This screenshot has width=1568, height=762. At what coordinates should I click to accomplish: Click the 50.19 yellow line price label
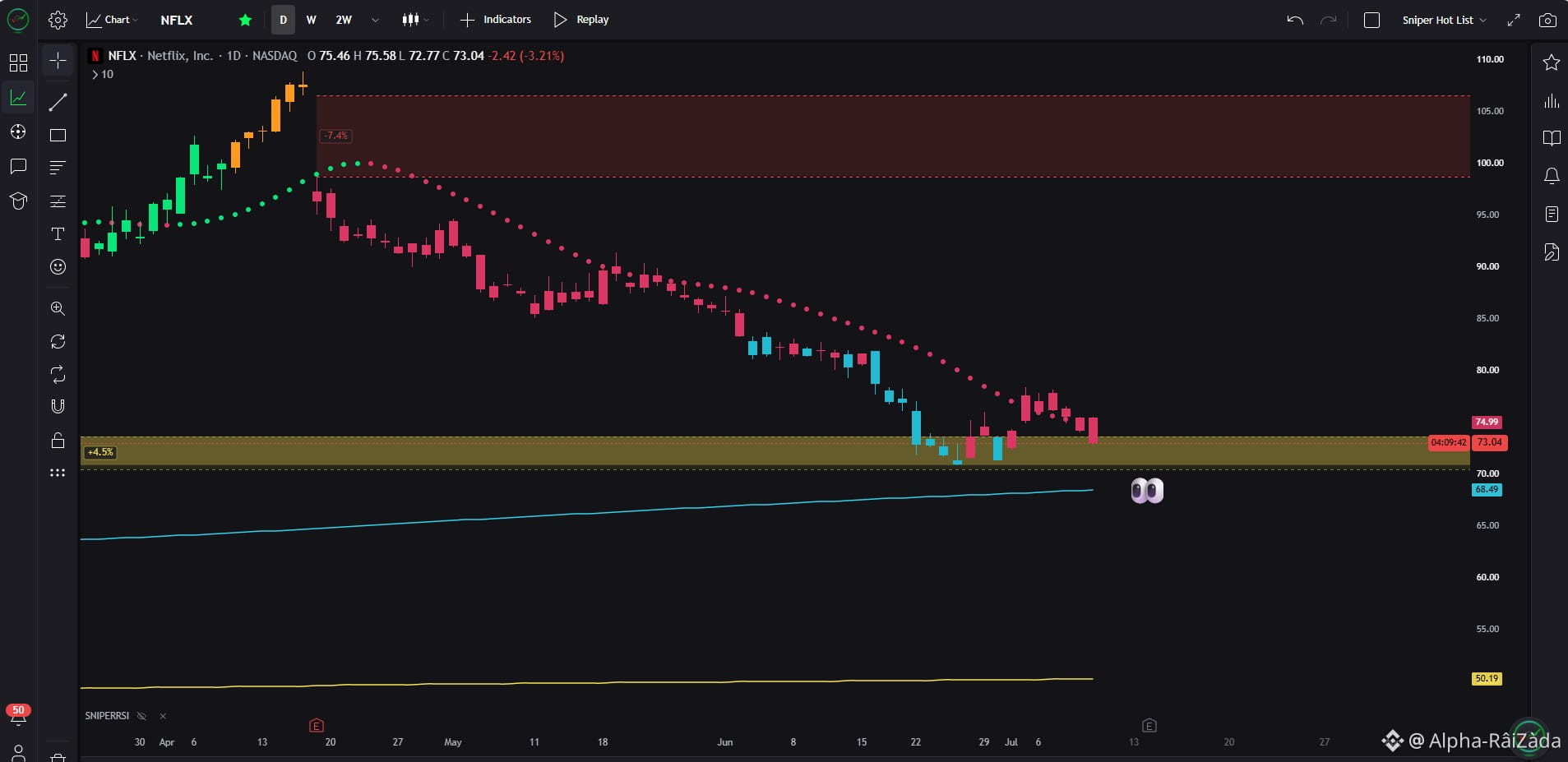click(1487, 678)
